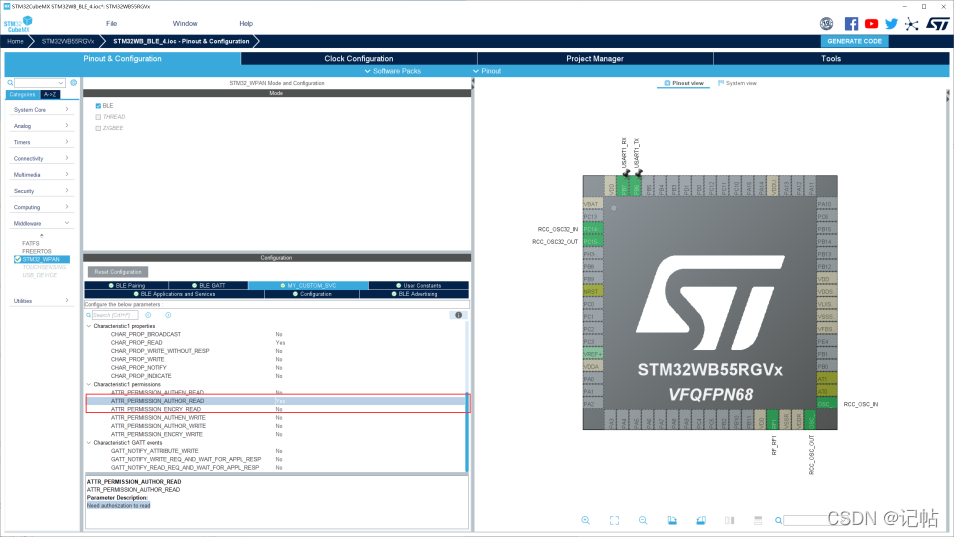Click GENERATE CODE button
The width and height of the screenshot is (954, 537).
coord(854,41)
